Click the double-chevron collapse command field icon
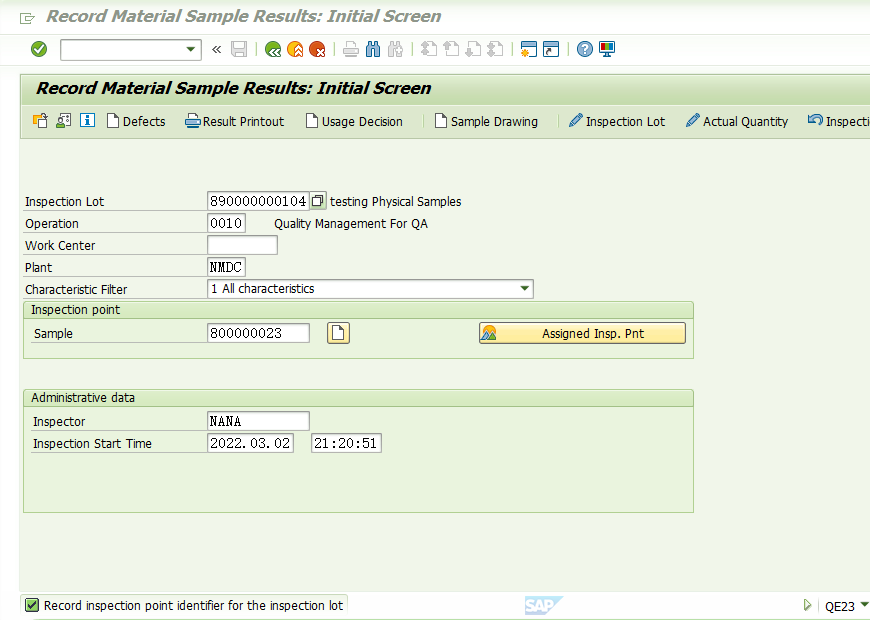 (216, 49)
